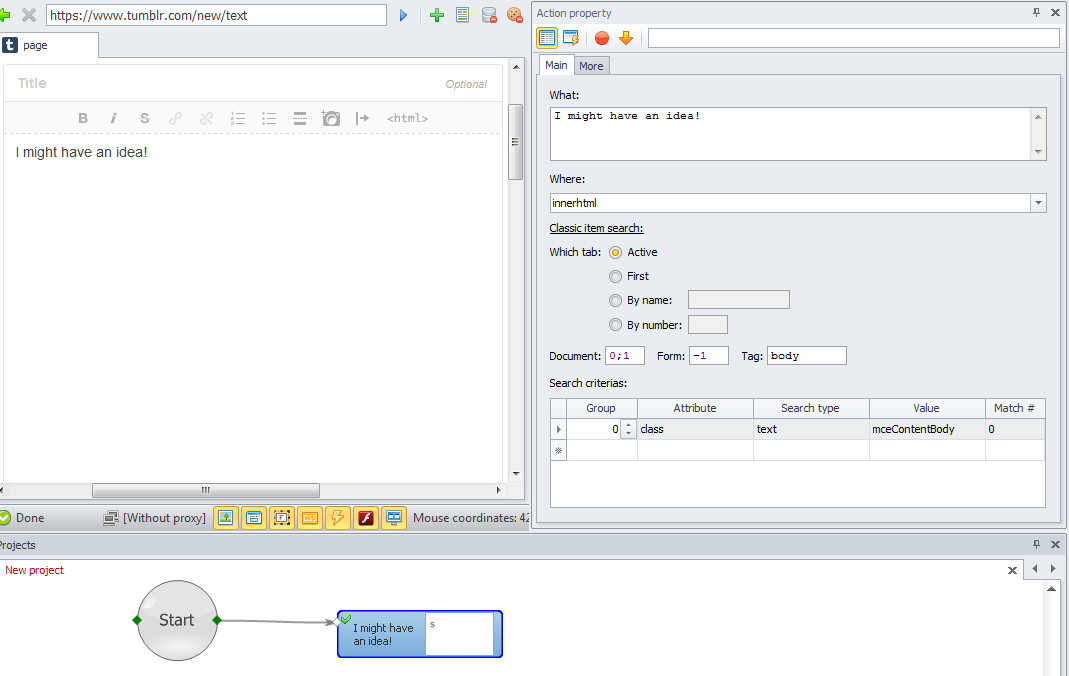Screen dimensions: 1069x676
Task: Select the First tab radio button
Action: (616, 276)
